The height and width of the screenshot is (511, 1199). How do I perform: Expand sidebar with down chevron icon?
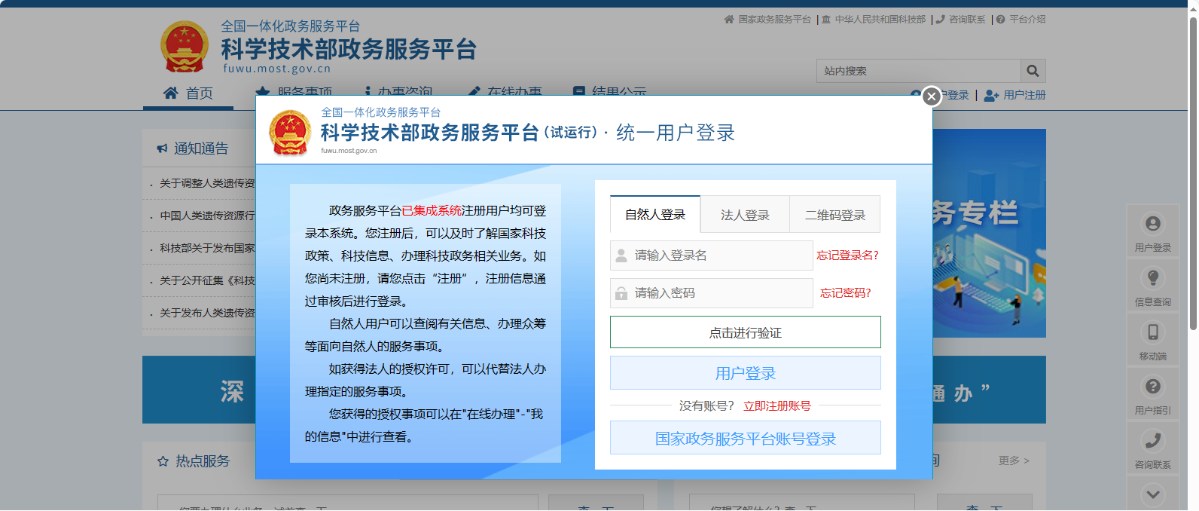click(x=1153, y=493)
